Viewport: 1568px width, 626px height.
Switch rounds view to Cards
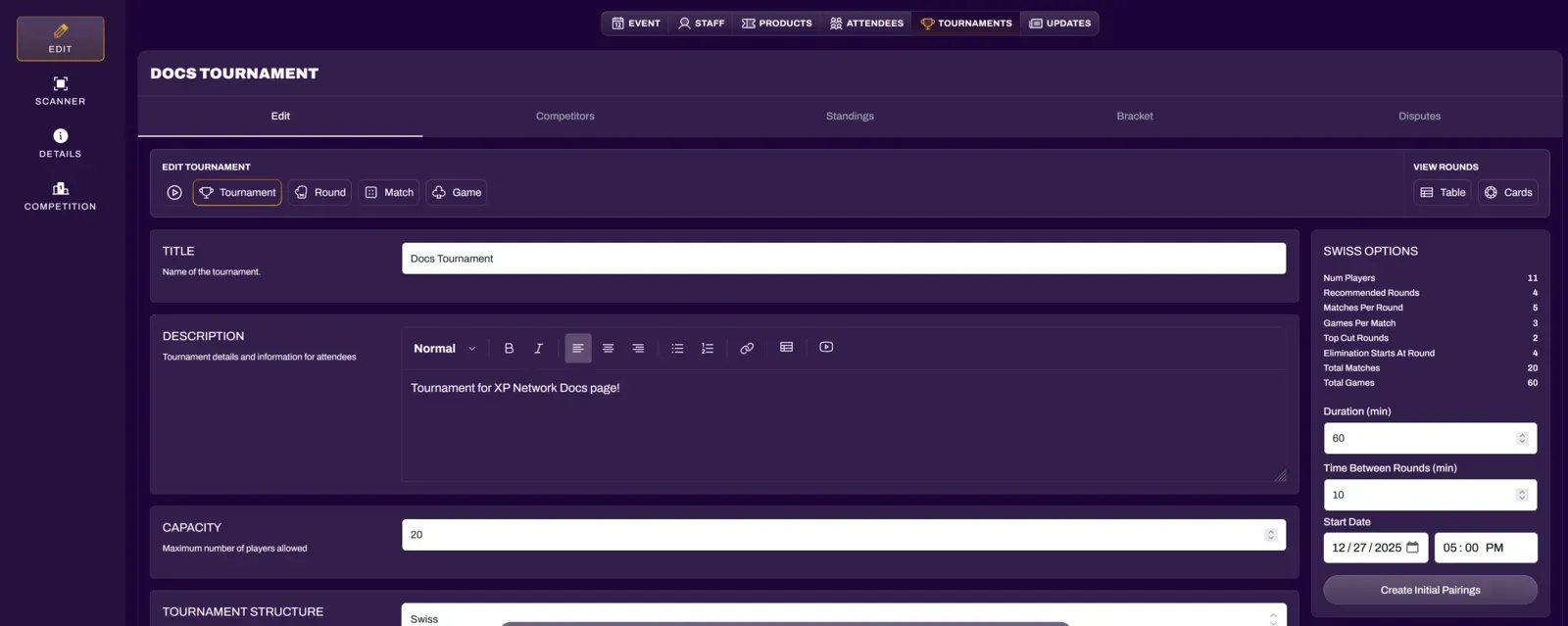click(x=1508, y=193)
